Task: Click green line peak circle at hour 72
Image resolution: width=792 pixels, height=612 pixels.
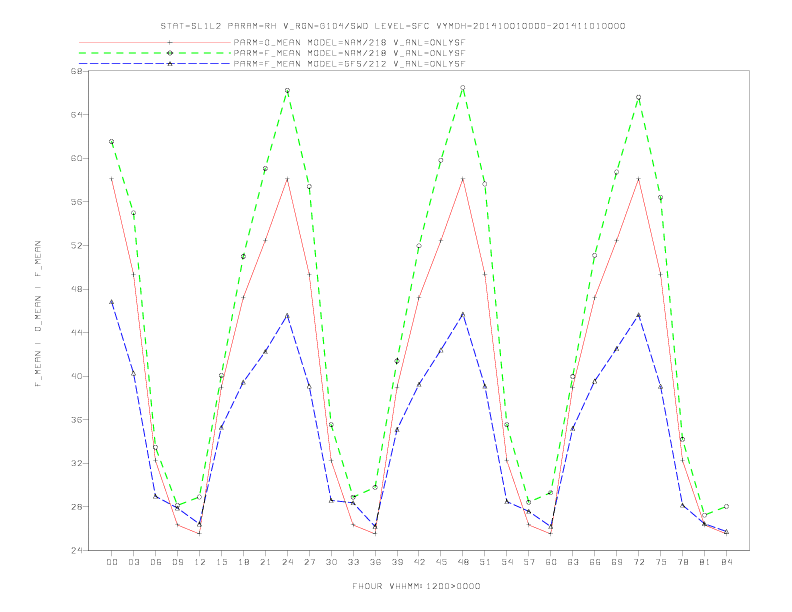Action: [x=638, y=97]
